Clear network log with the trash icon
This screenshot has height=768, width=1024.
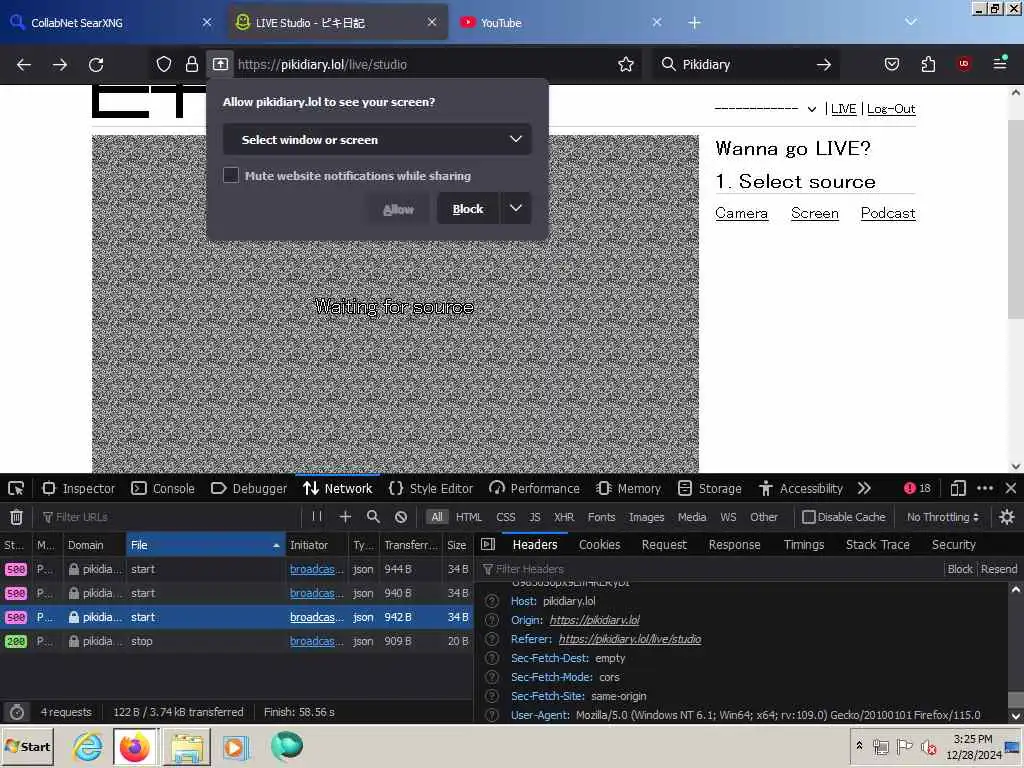pyautogui.click(x=16, y=517)
